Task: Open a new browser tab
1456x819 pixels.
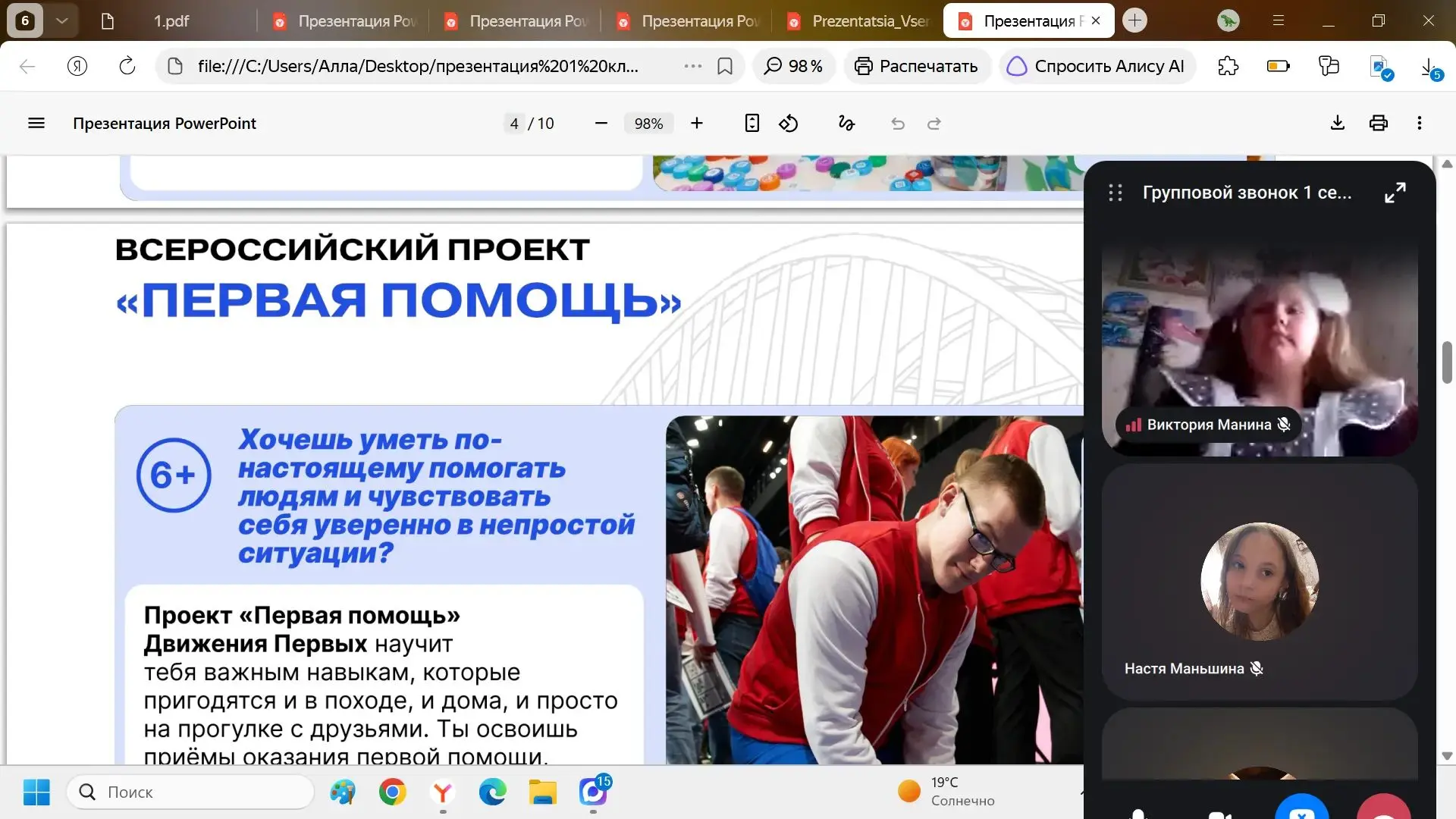Action: pyautogui.click(x=1134, y=20)
